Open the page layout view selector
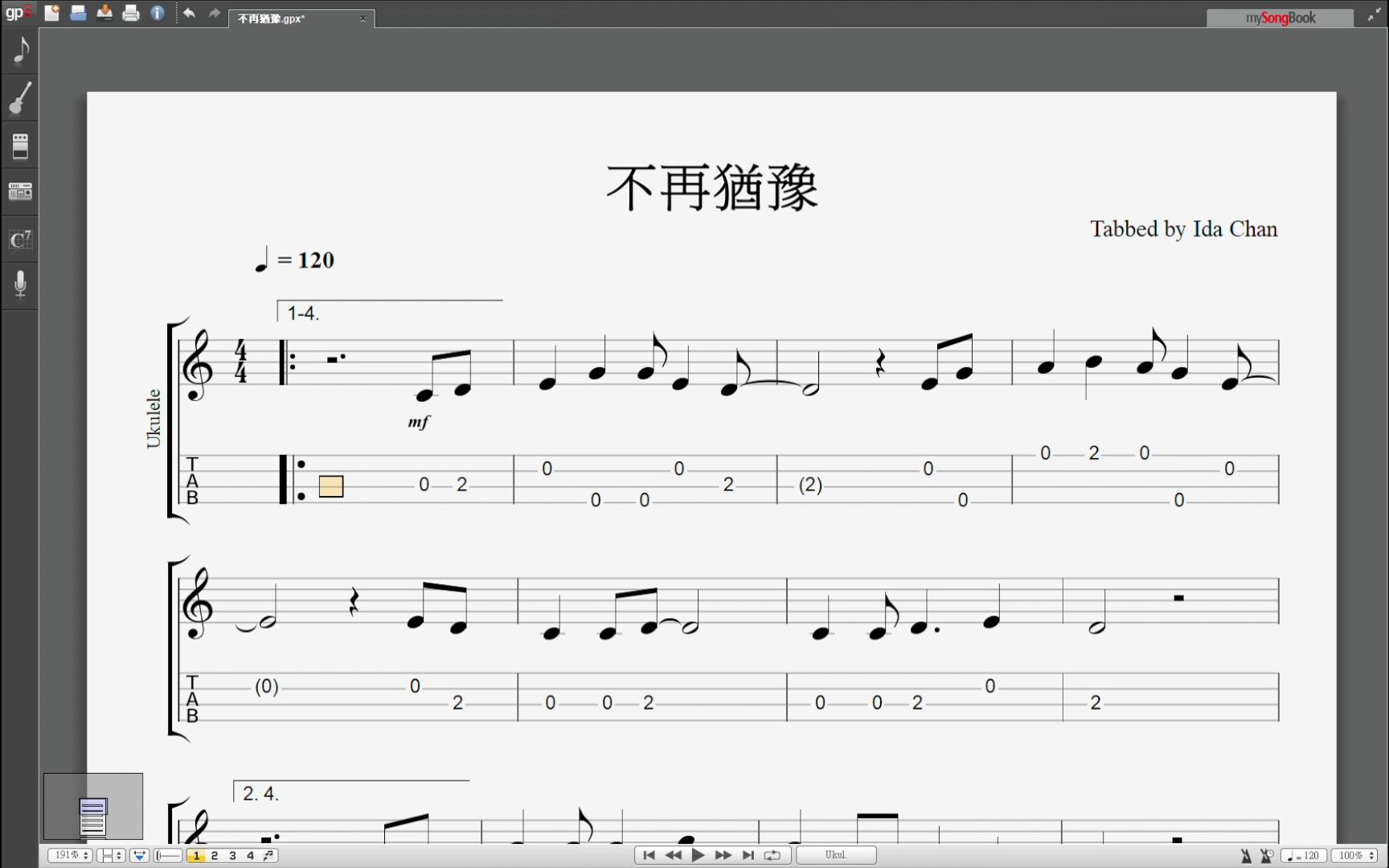This screenshot has height=868, width=1389. pyautogui.click(x=110, y=855)
